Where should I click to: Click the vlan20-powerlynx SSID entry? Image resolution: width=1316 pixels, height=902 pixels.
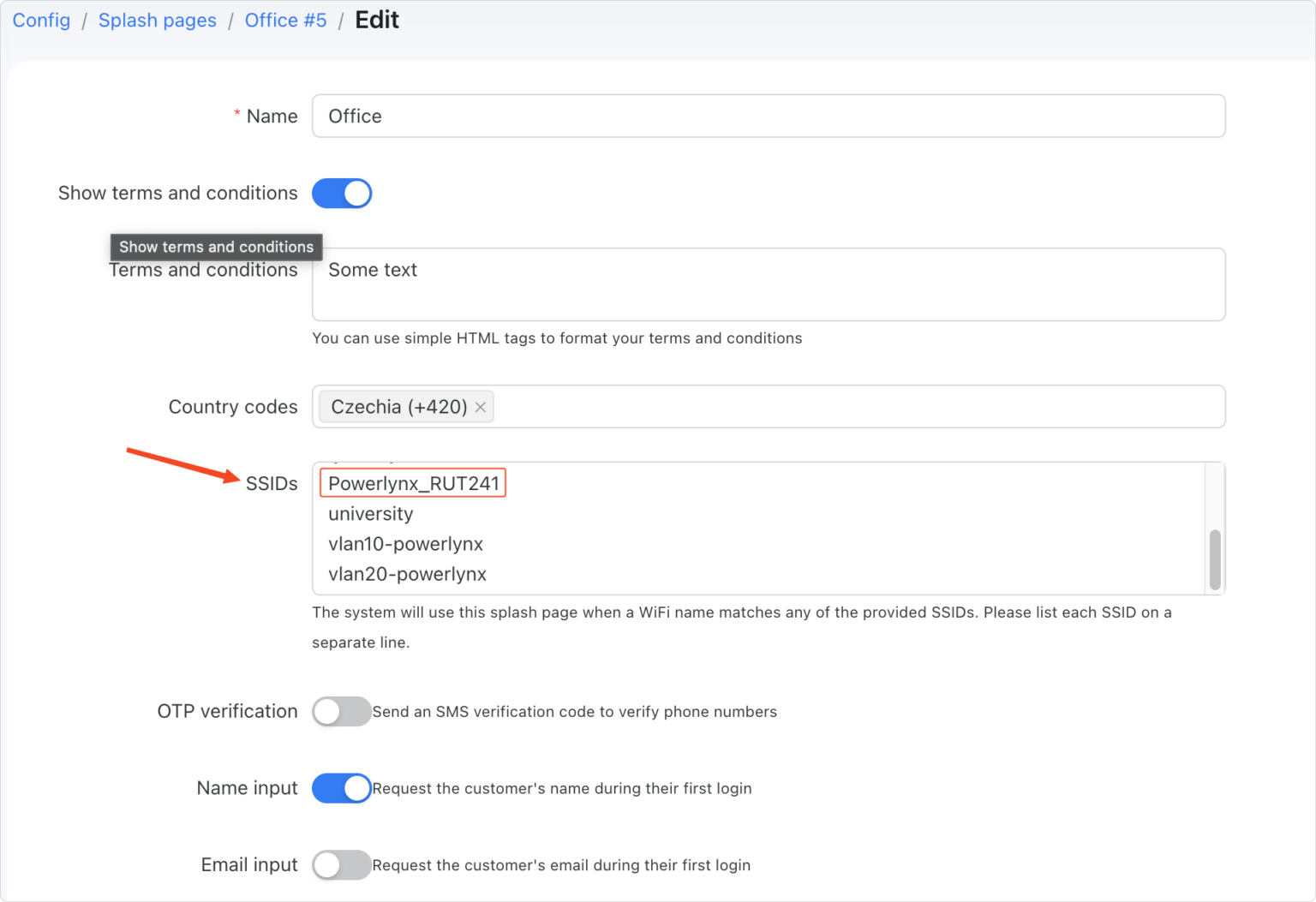click(406, 574)
